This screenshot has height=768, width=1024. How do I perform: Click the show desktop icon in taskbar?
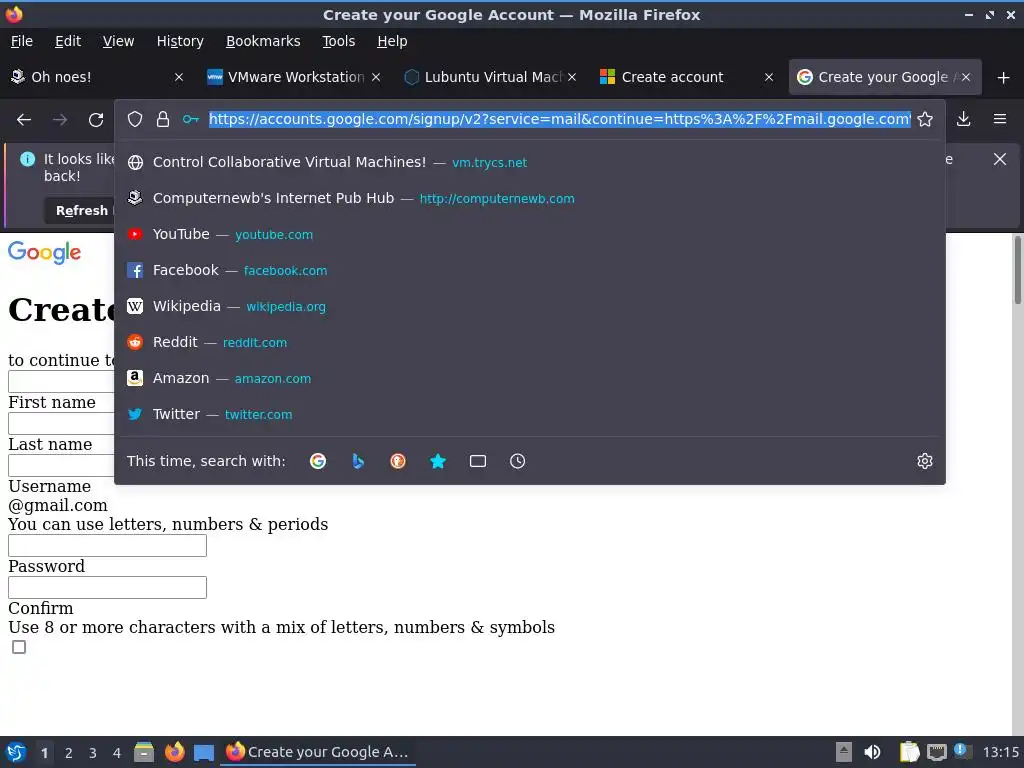coord(204,752)
